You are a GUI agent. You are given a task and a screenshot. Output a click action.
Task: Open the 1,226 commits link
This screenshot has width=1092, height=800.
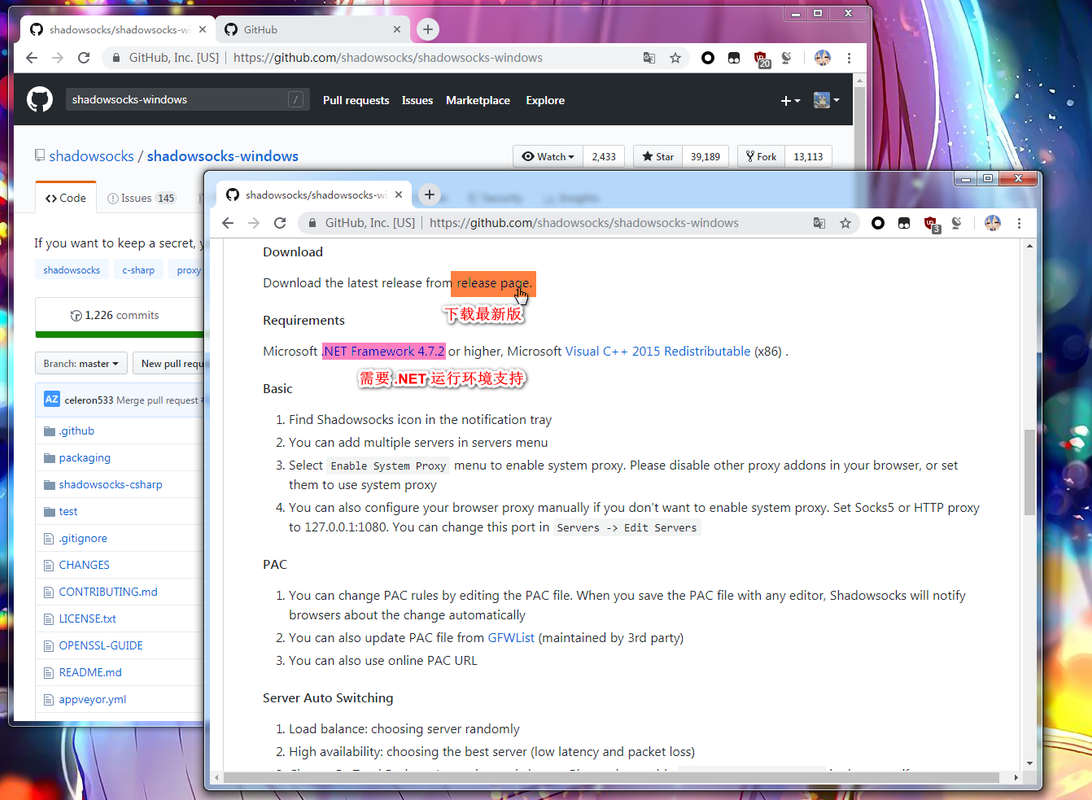pyautogui.click(x=115, y=315)
